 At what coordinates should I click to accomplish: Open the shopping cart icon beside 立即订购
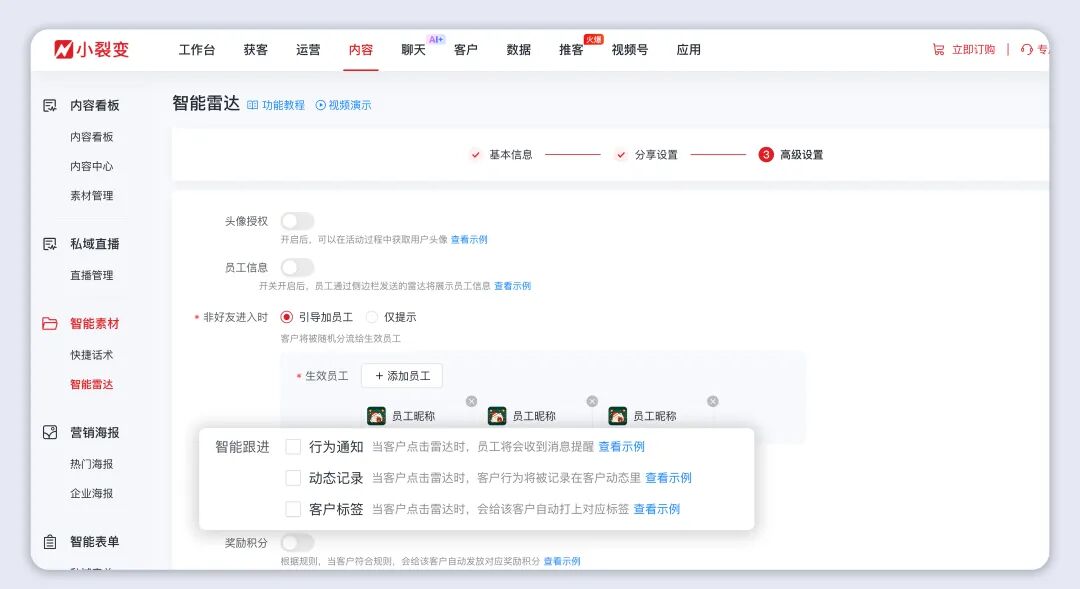pyautogui.click(x=936, y=48)
